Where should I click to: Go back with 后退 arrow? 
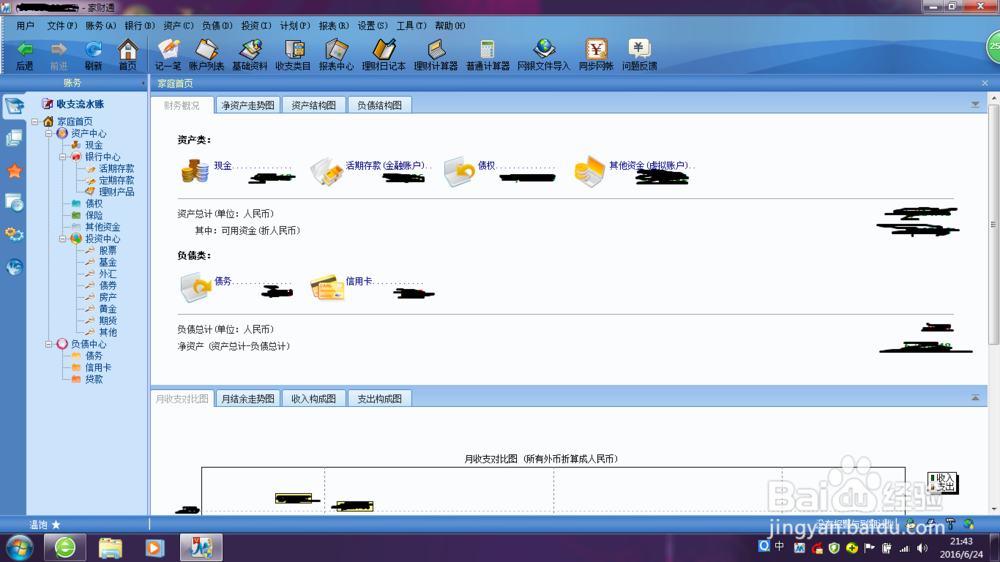24,55
